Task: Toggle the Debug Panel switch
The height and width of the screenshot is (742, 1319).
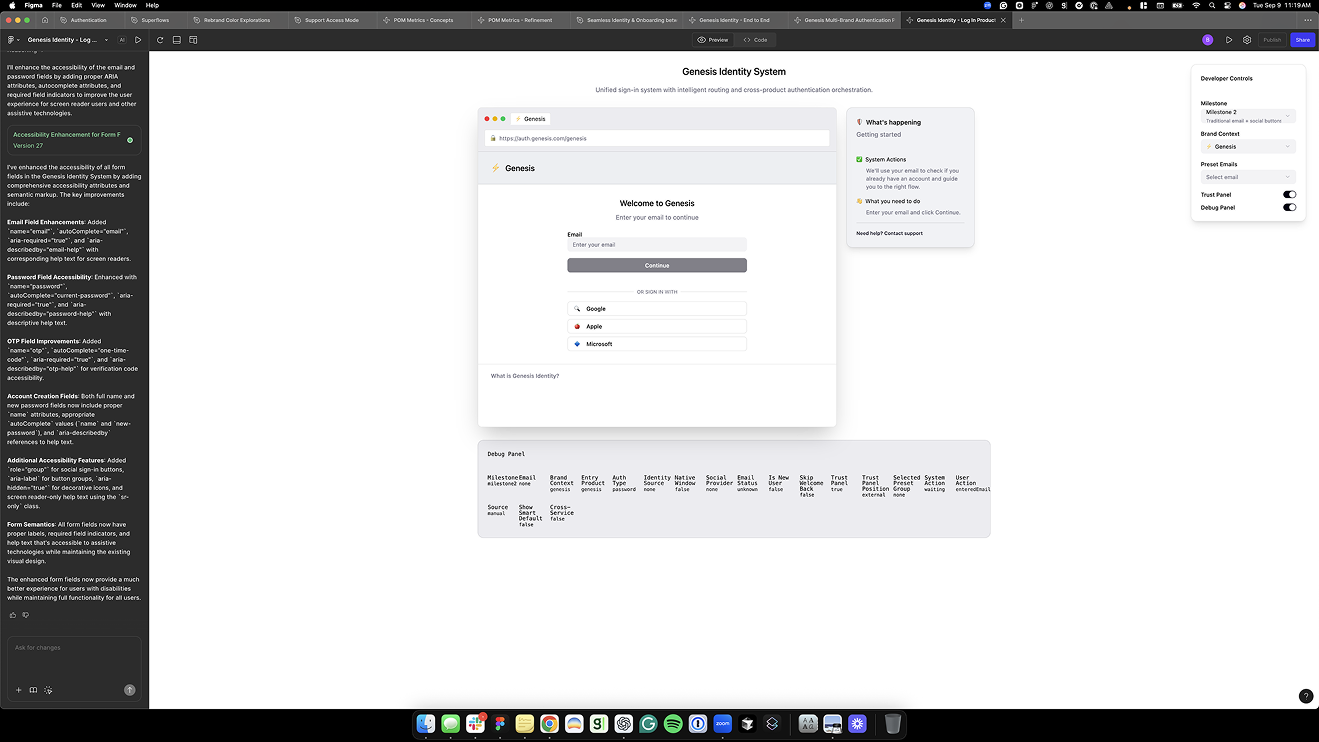Action: click(1289, 208)
